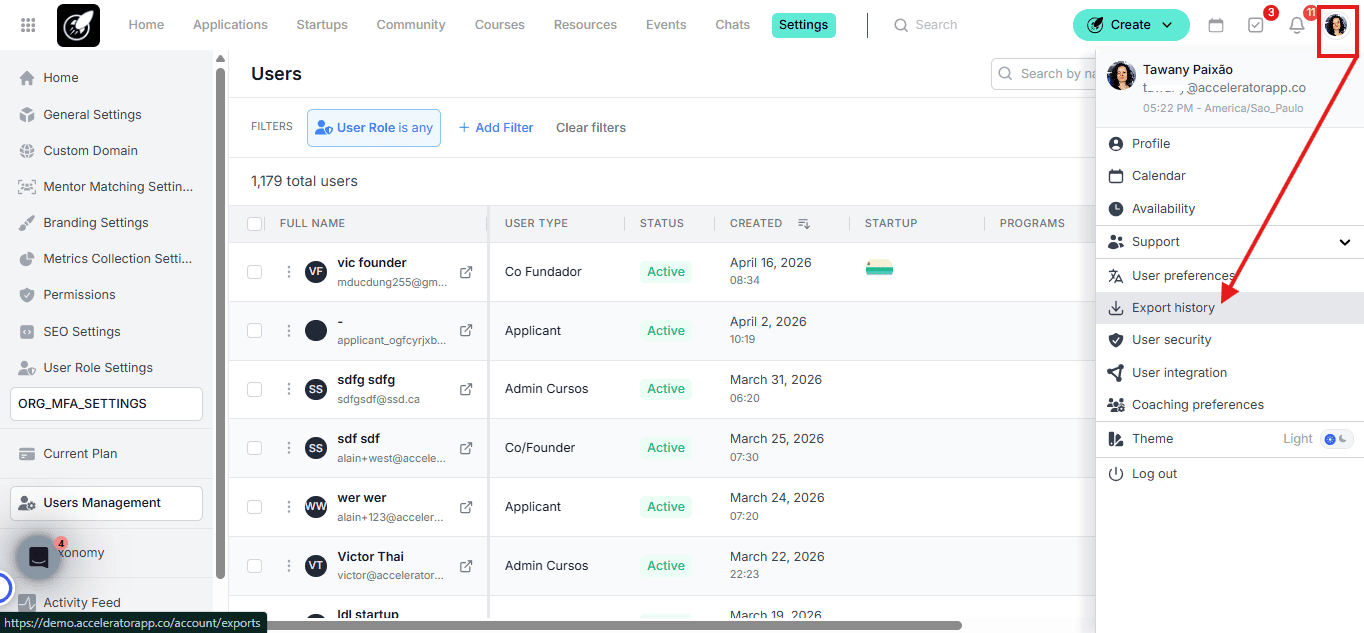This screenshot has height=633, width=1364.
Task: Go to the Applications tab
Action: click(230, 25)
